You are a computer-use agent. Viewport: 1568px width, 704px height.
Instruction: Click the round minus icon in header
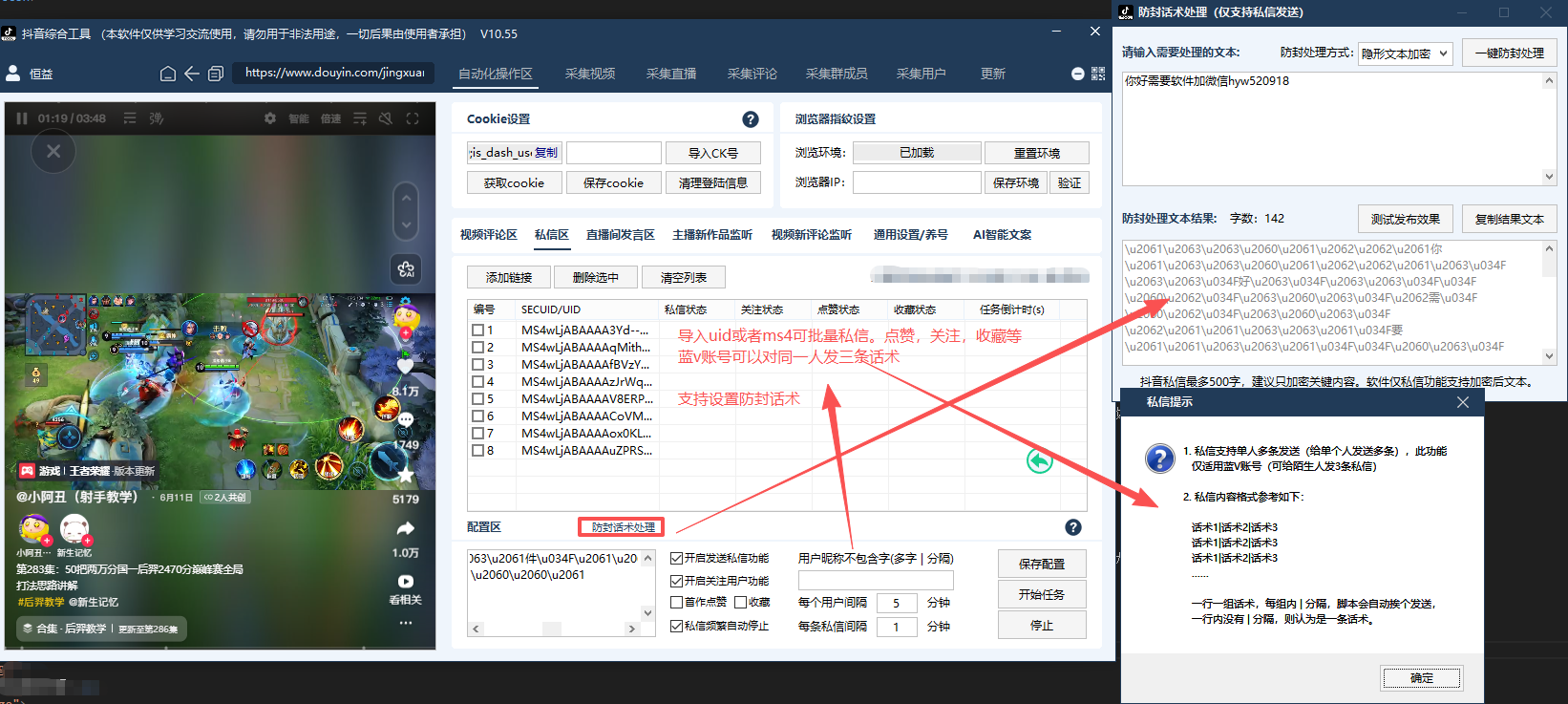tap(1077, 74)
